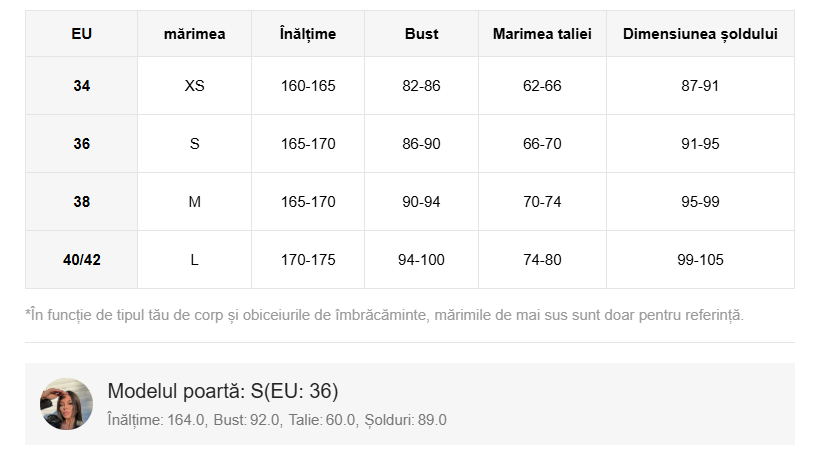Choose the XS size cell
This screenshot has height=463, width=827.
point(194,86)
